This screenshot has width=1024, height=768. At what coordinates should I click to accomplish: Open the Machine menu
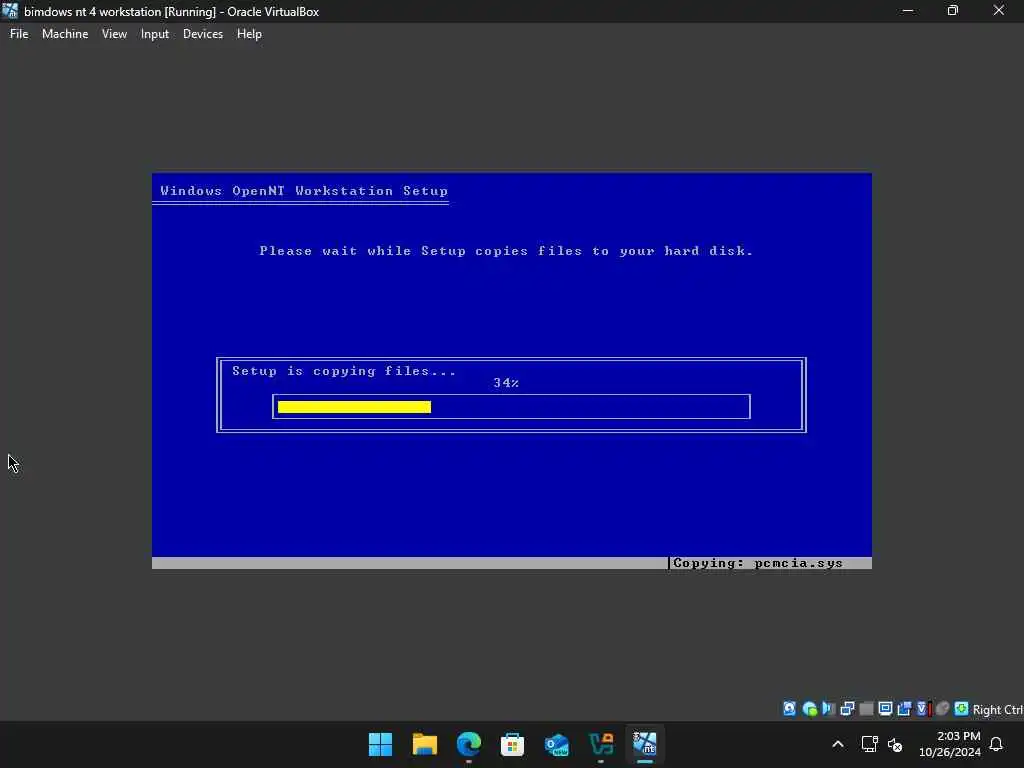coord(65,34)
